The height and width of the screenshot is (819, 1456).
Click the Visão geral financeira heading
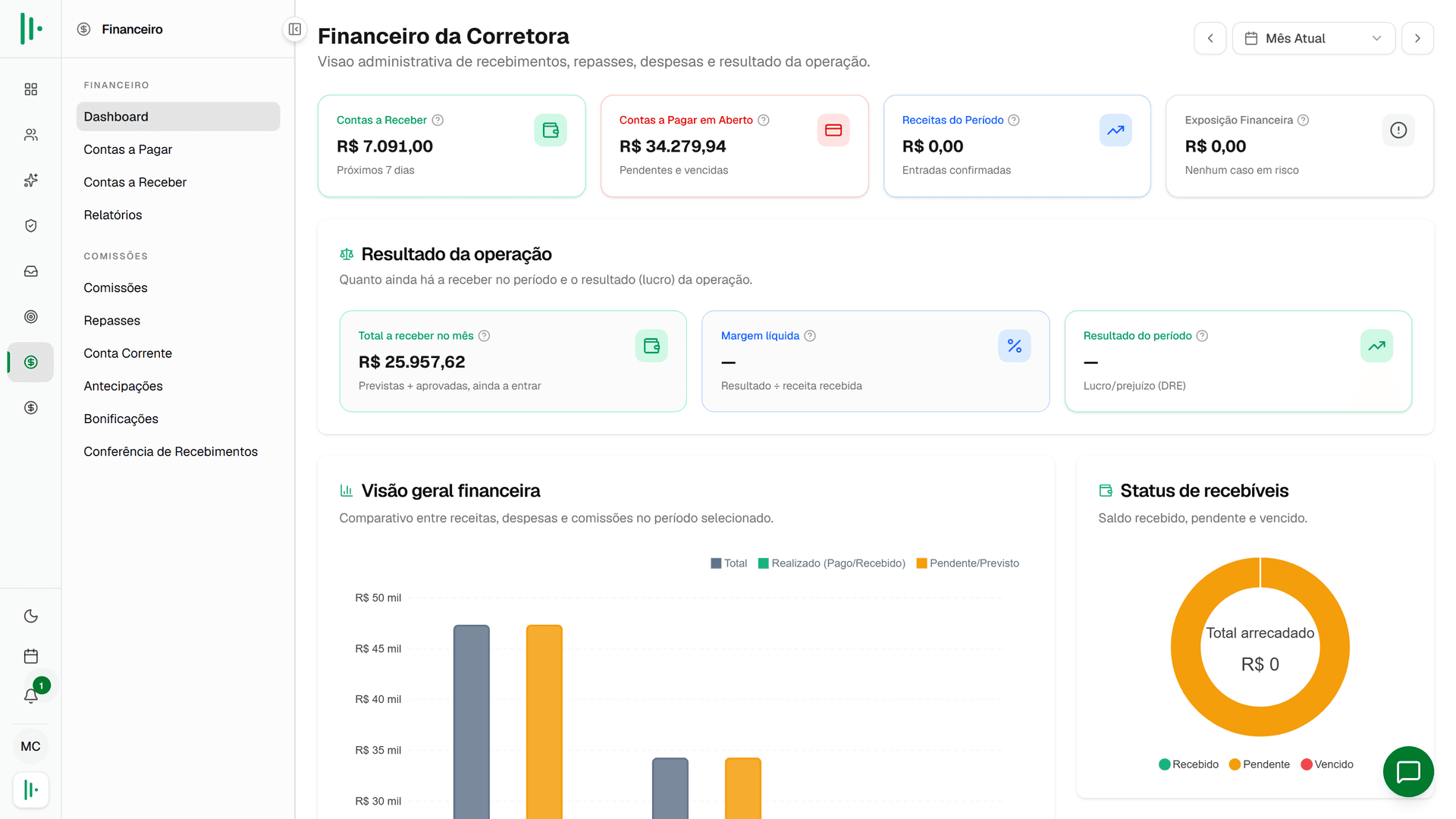click(450, 491)
